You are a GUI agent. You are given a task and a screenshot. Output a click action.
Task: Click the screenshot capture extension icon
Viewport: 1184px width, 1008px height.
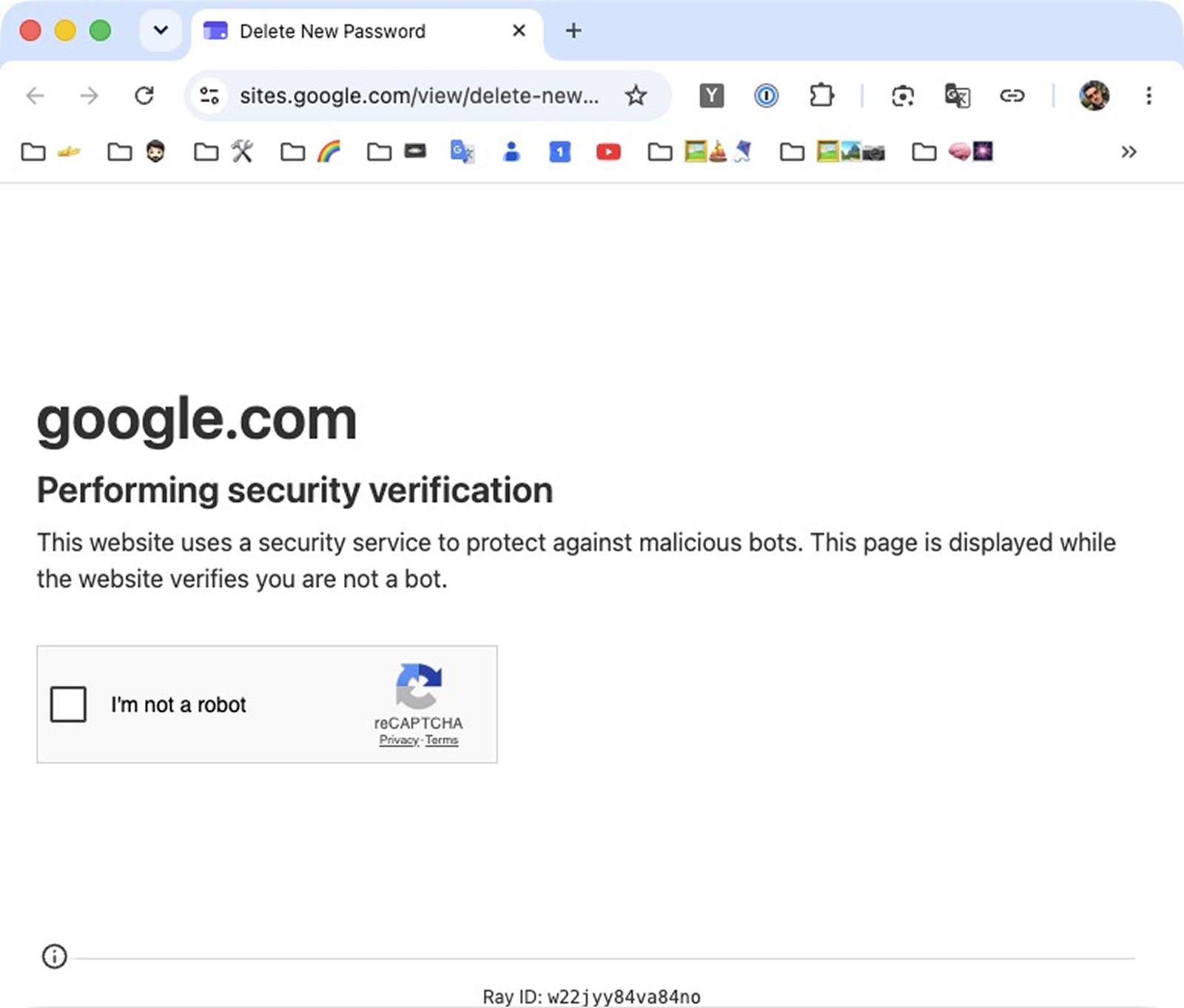[903, 95]
